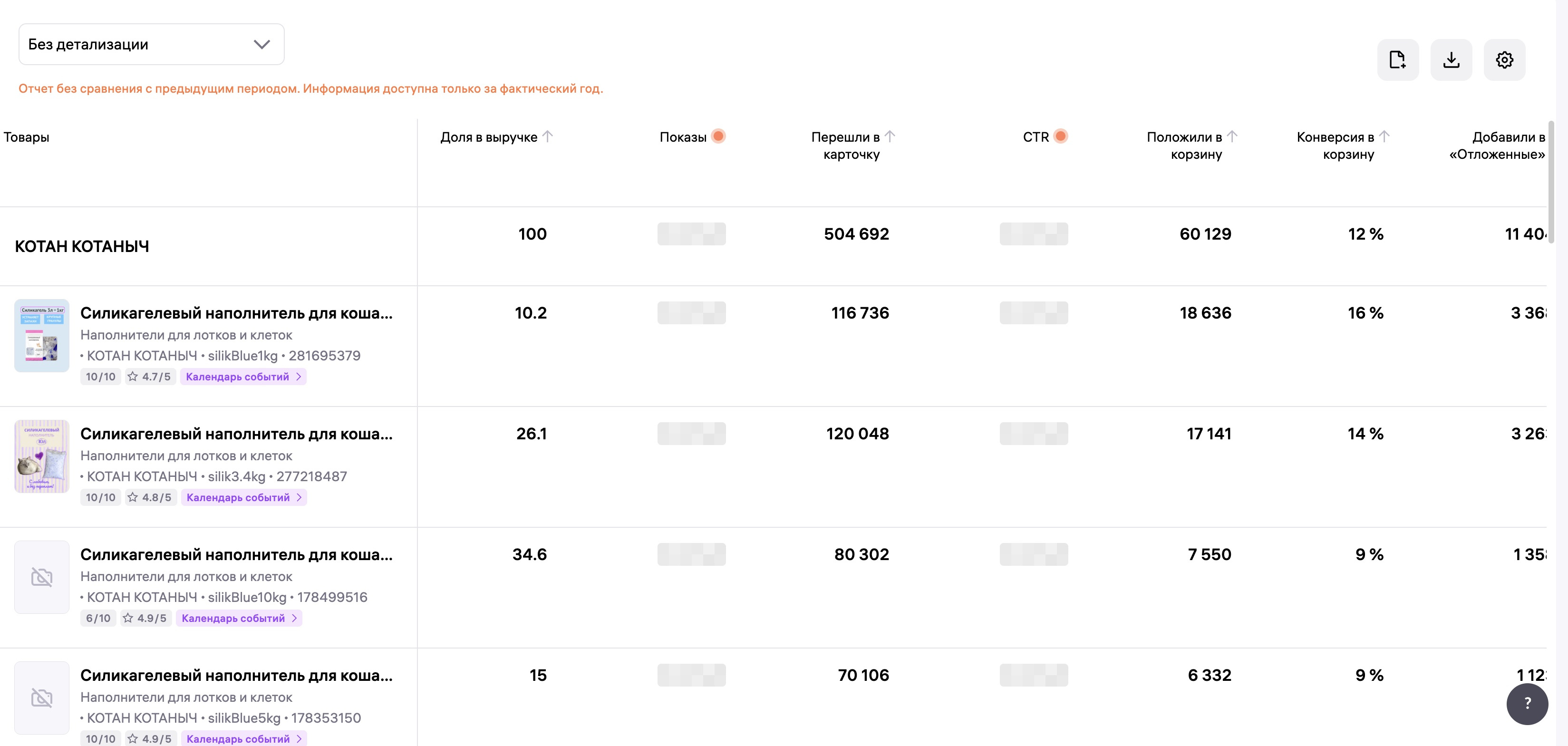Open the Без детализации dropdown
The width and height of the screenshot is (1568, 746).
(151, 44)
